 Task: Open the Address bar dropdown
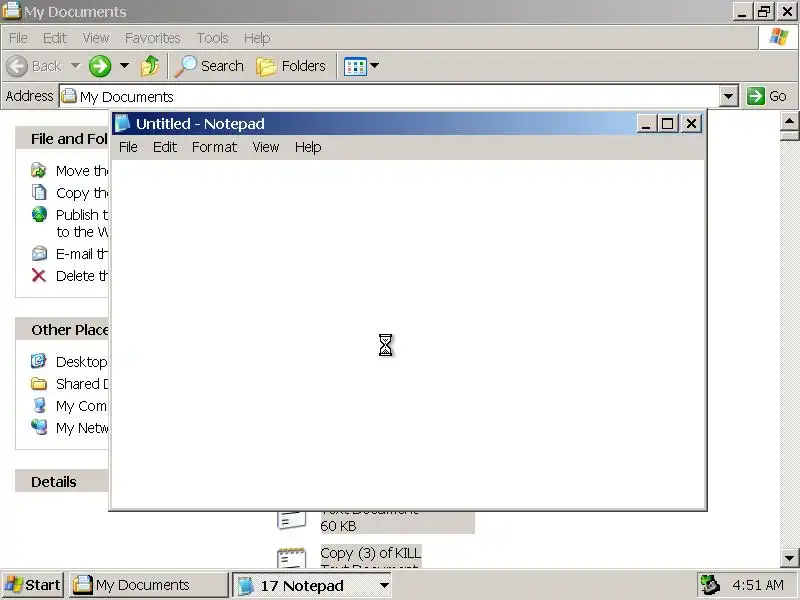(x=729, y=96)
